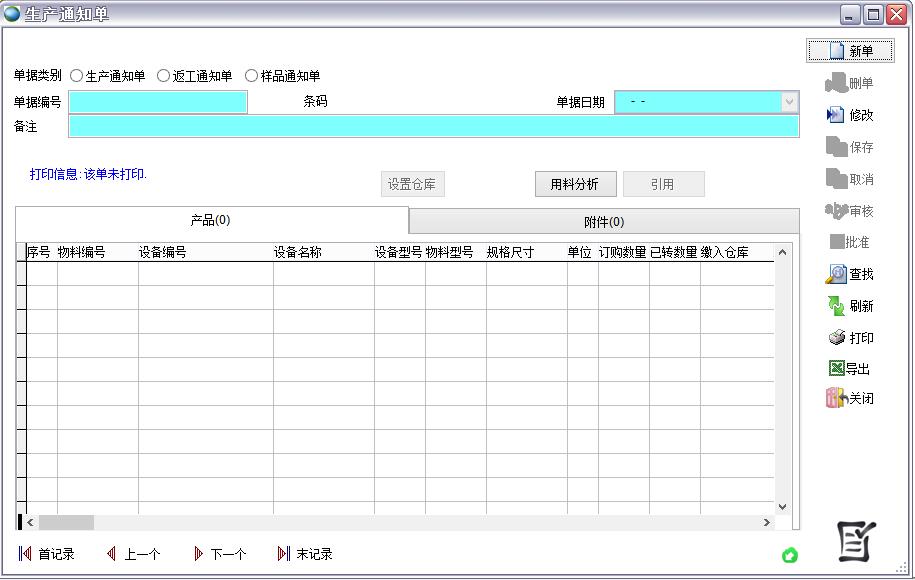The image size is (915, 580).
Task: Select 返工通知单 radio option
Action: [164, 76]
